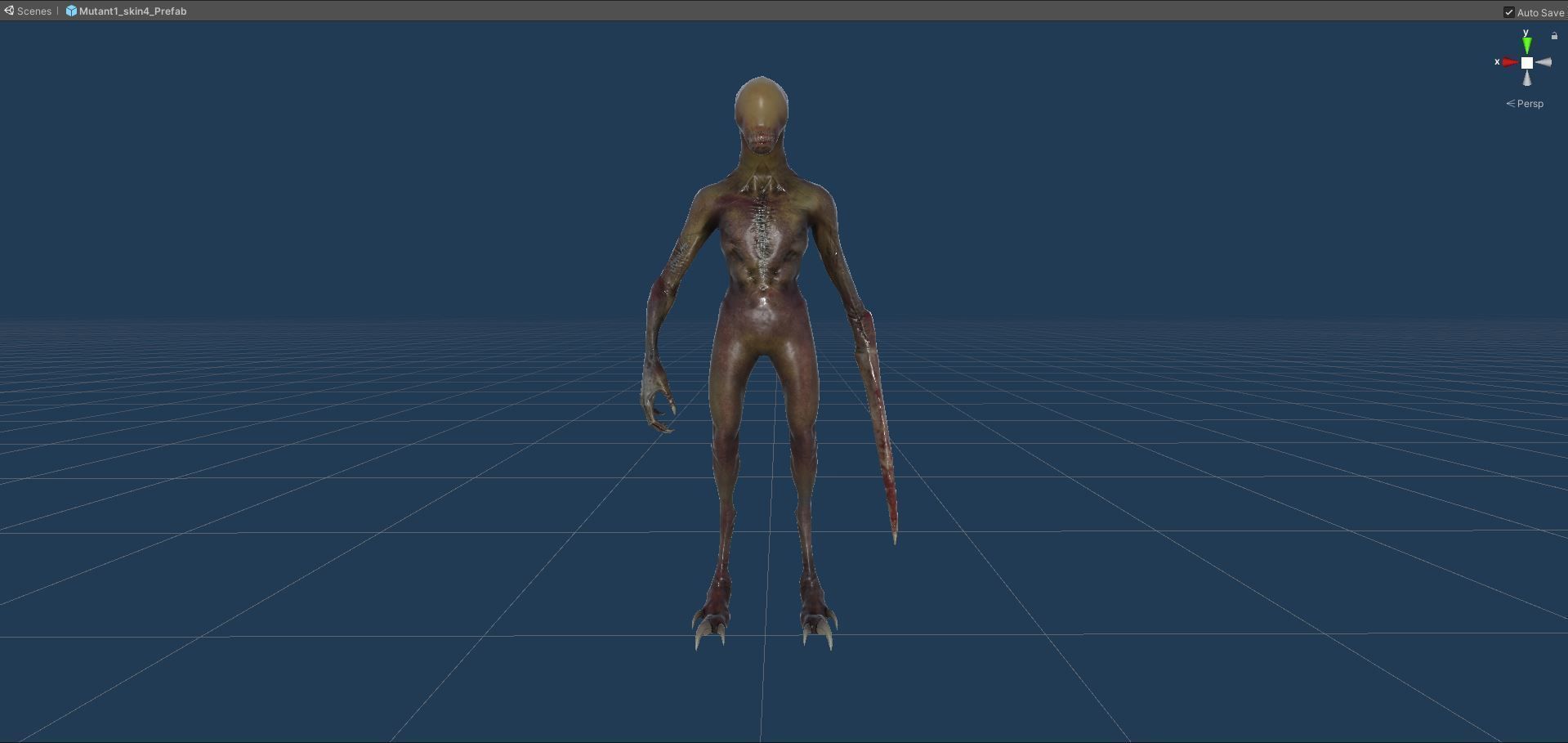The height and width of the screenshot is (743, 1568).
Task: Toggle the Persp projection label
Action: coord(1525,104)
